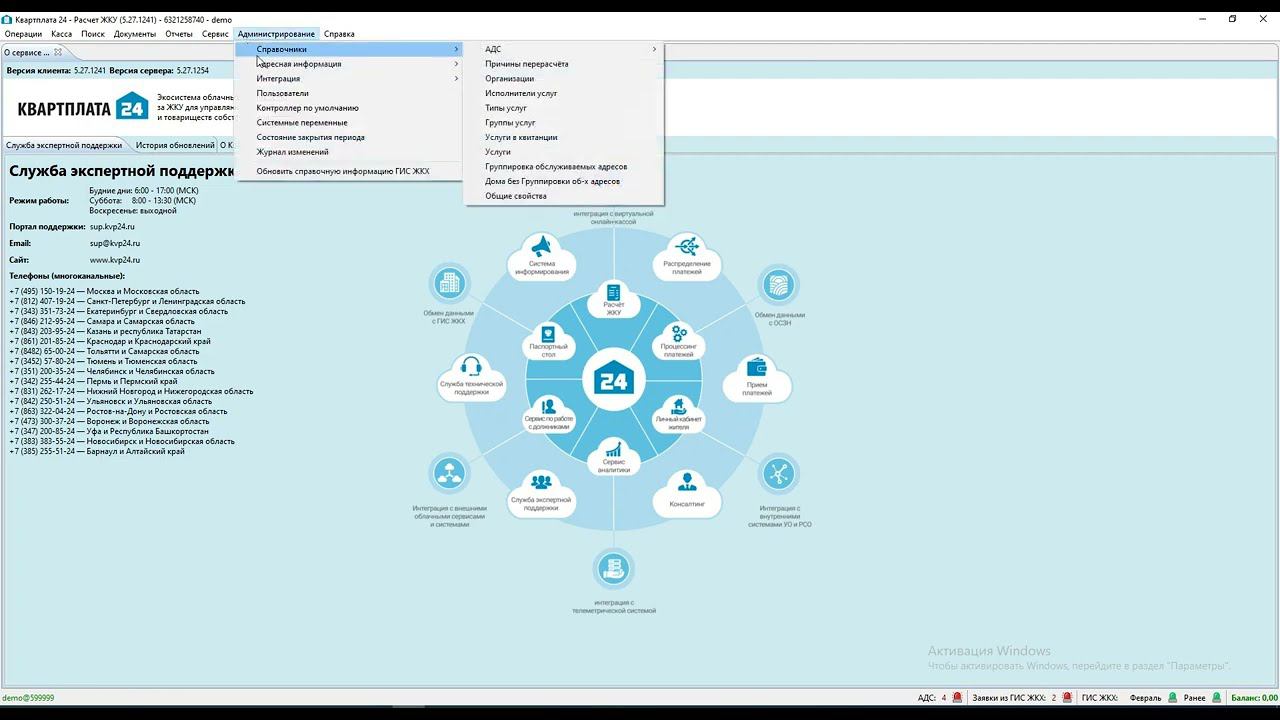Click Интеграция с внешними облачными сервисами icon
Image resolution: width=1280 pixels, height=720 pixels.
click(450, 474)
